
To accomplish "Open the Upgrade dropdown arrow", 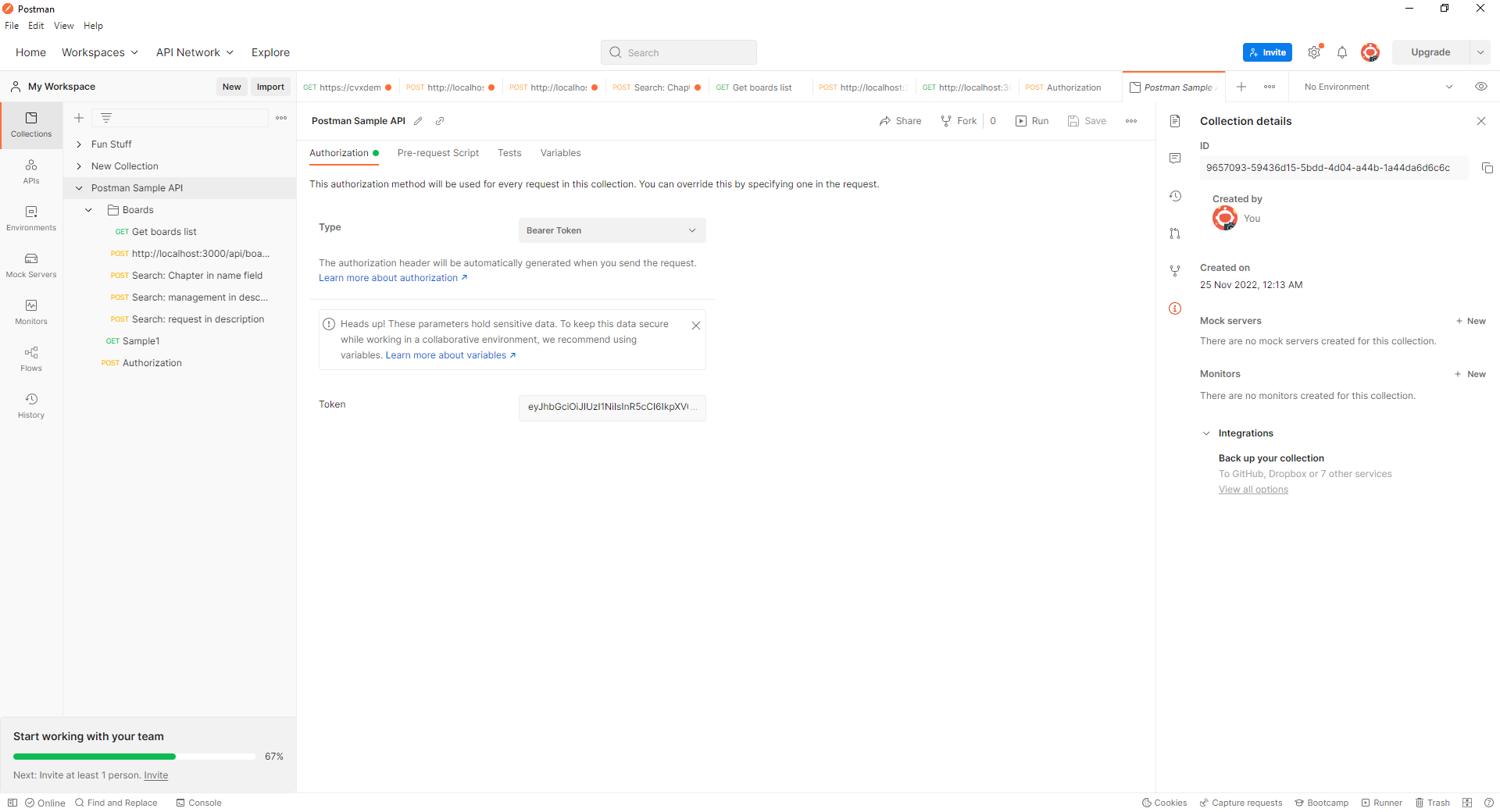I will click(x=1480, y=52).
